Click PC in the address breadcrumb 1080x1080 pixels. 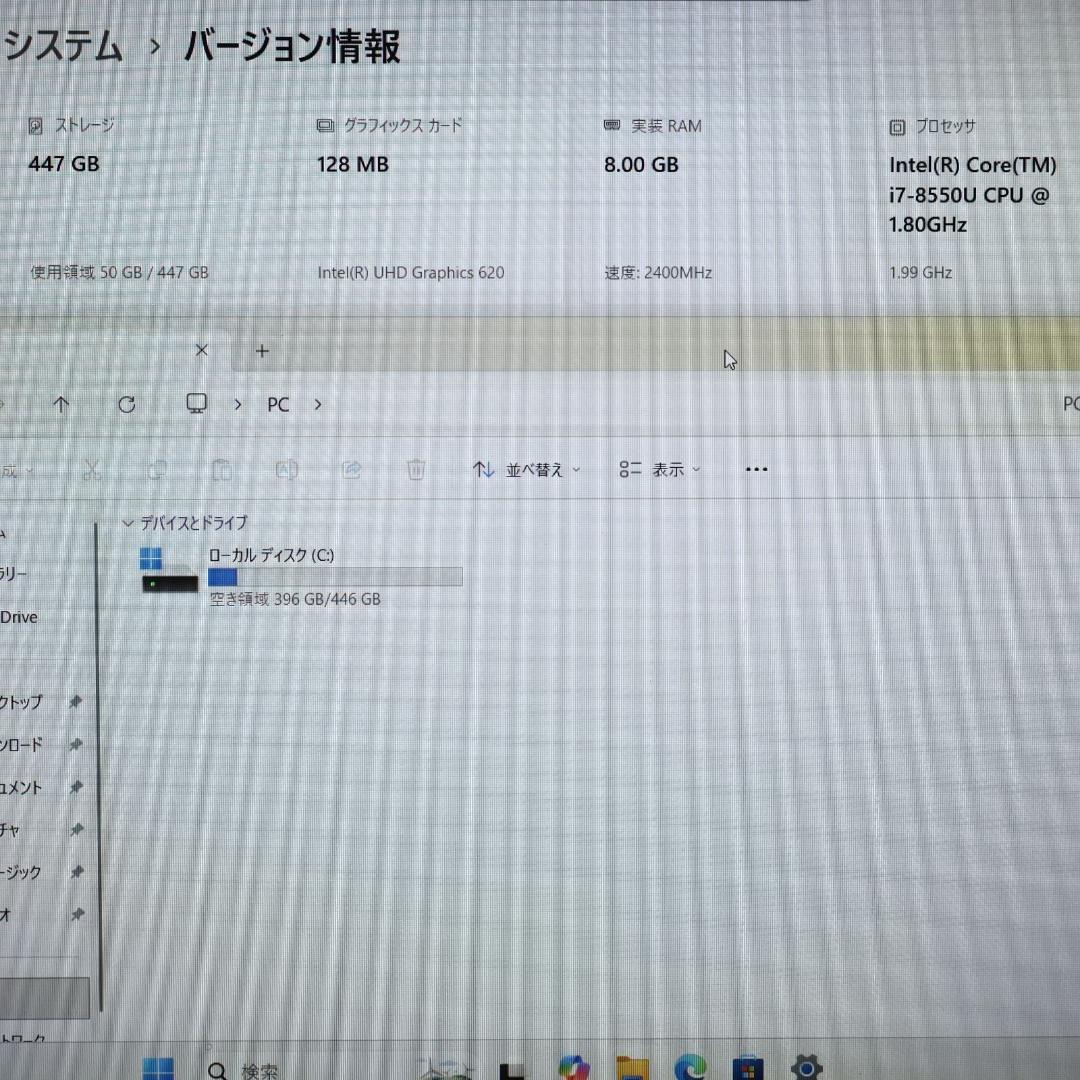[277, 404]
